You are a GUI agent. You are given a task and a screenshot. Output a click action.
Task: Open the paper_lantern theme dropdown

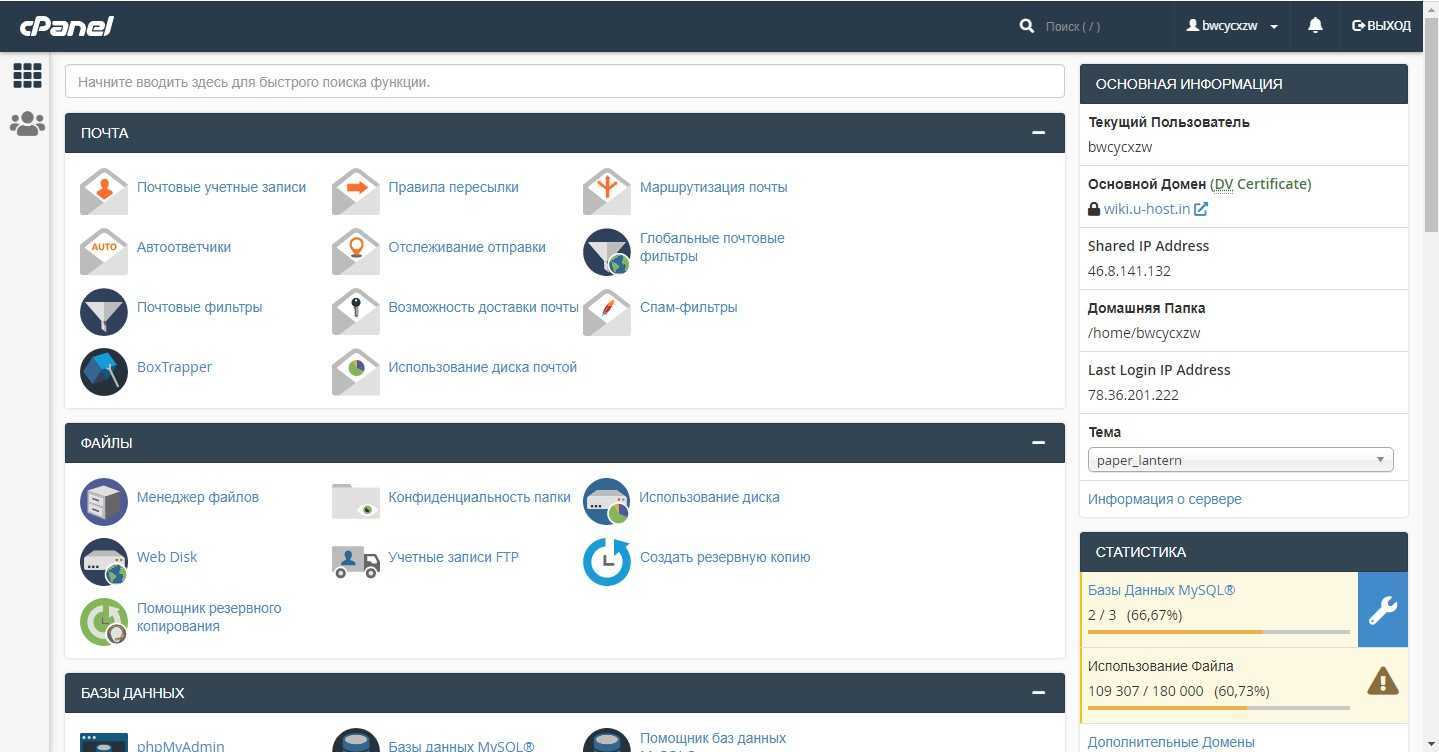coord(1240,460)
